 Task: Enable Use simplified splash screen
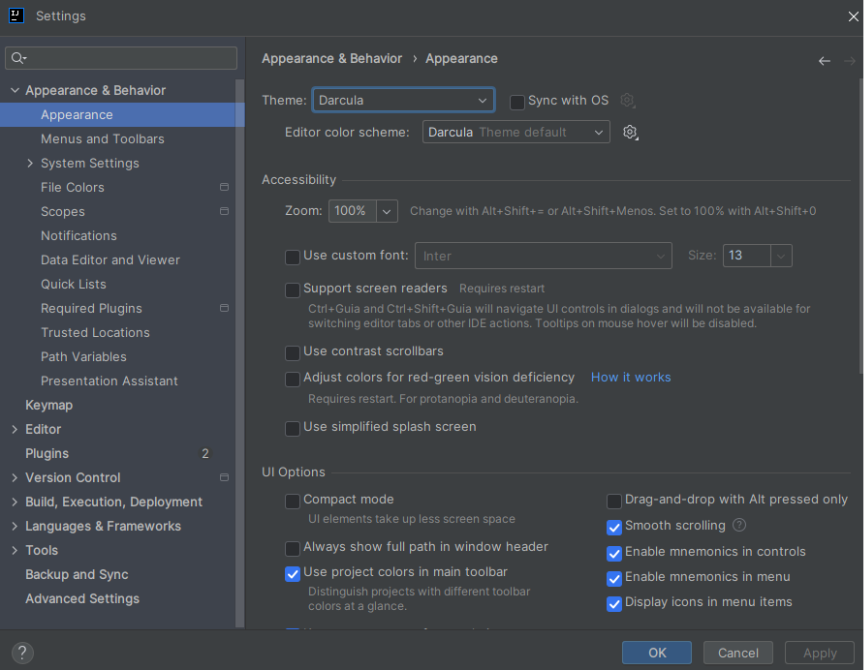pyautogui.click(x=292, y=429)
